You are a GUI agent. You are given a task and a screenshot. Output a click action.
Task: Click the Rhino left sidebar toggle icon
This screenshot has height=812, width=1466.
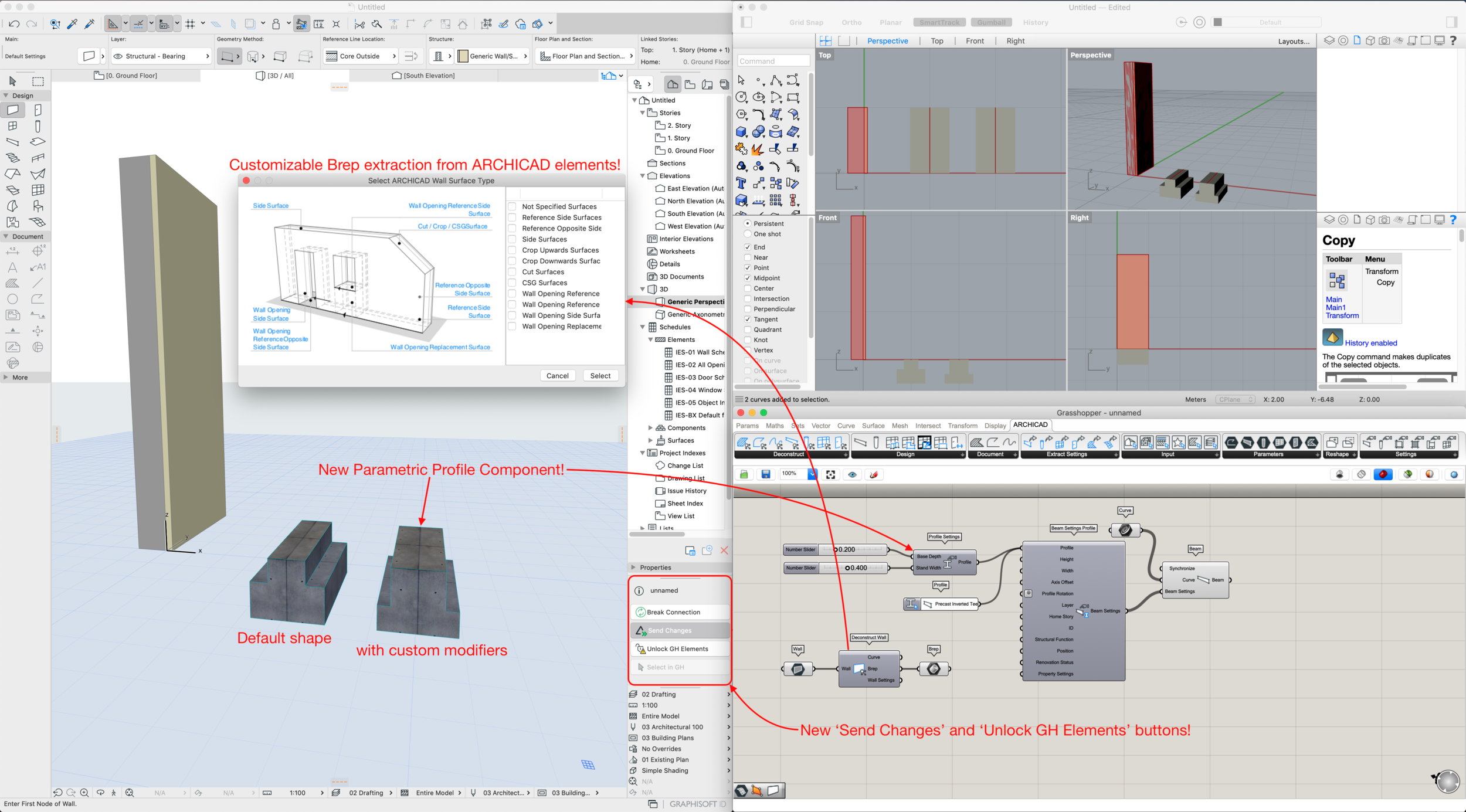click(746, 22)
